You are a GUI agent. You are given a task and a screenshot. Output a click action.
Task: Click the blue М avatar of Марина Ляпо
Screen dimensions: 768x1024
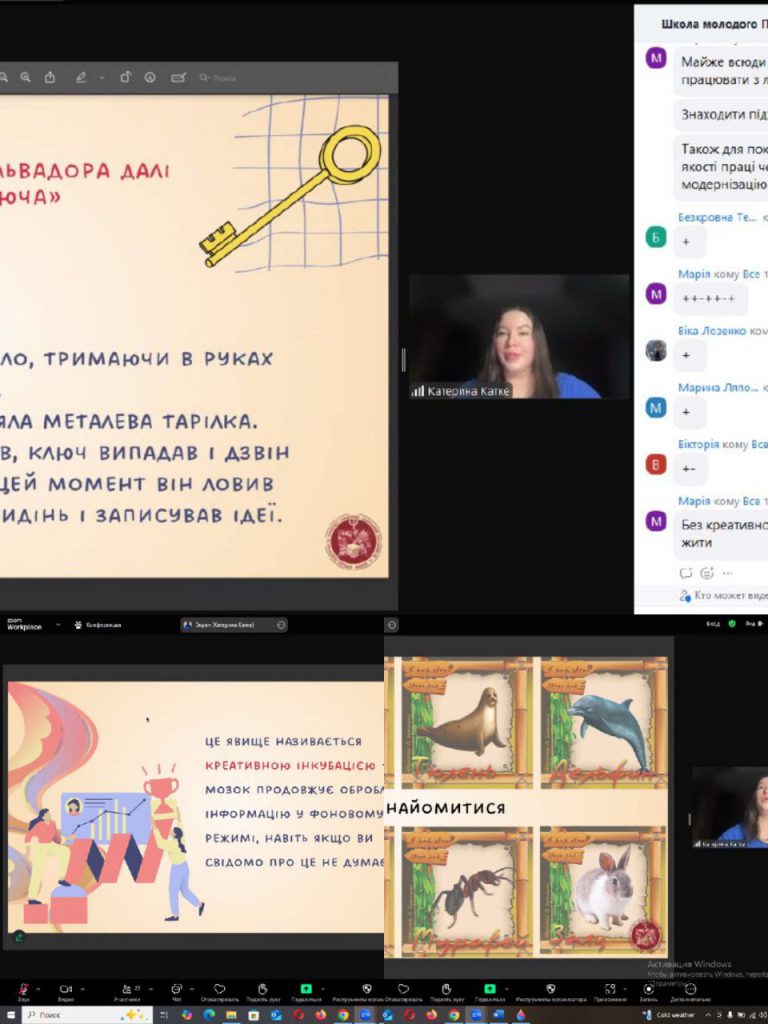click(x=656, y=408)
